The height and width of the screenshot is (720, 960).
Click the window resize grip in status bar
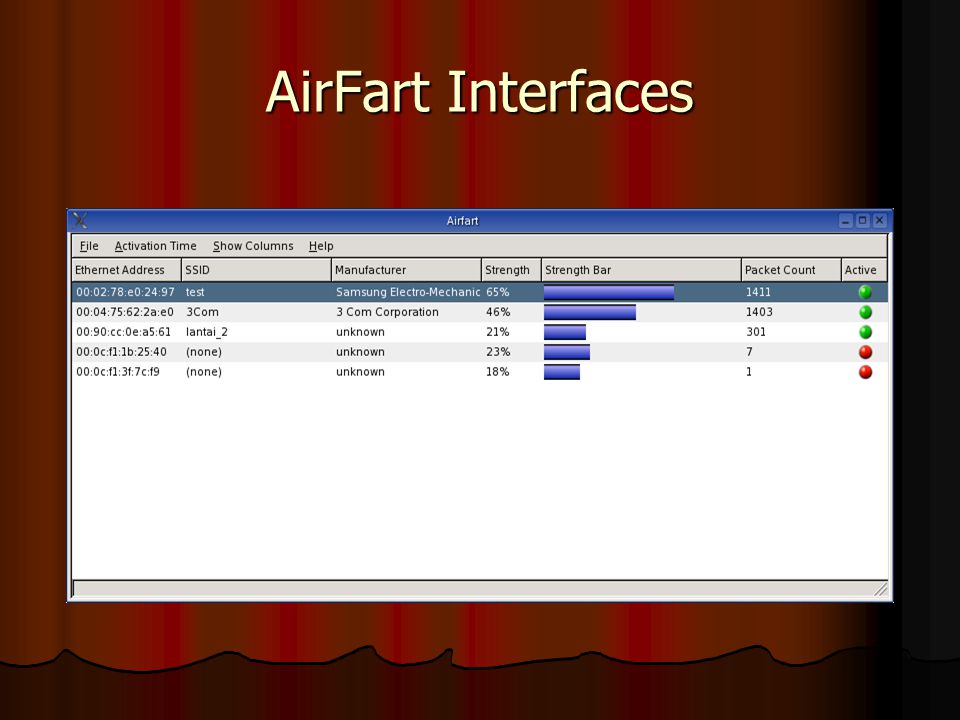tap(880, 589)
